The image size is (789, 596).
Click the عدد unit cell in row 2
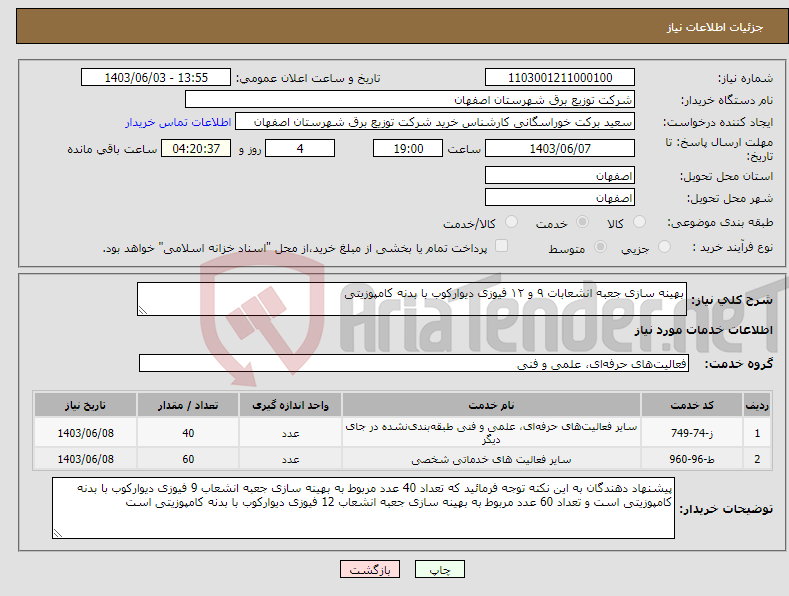coord(290,459)
